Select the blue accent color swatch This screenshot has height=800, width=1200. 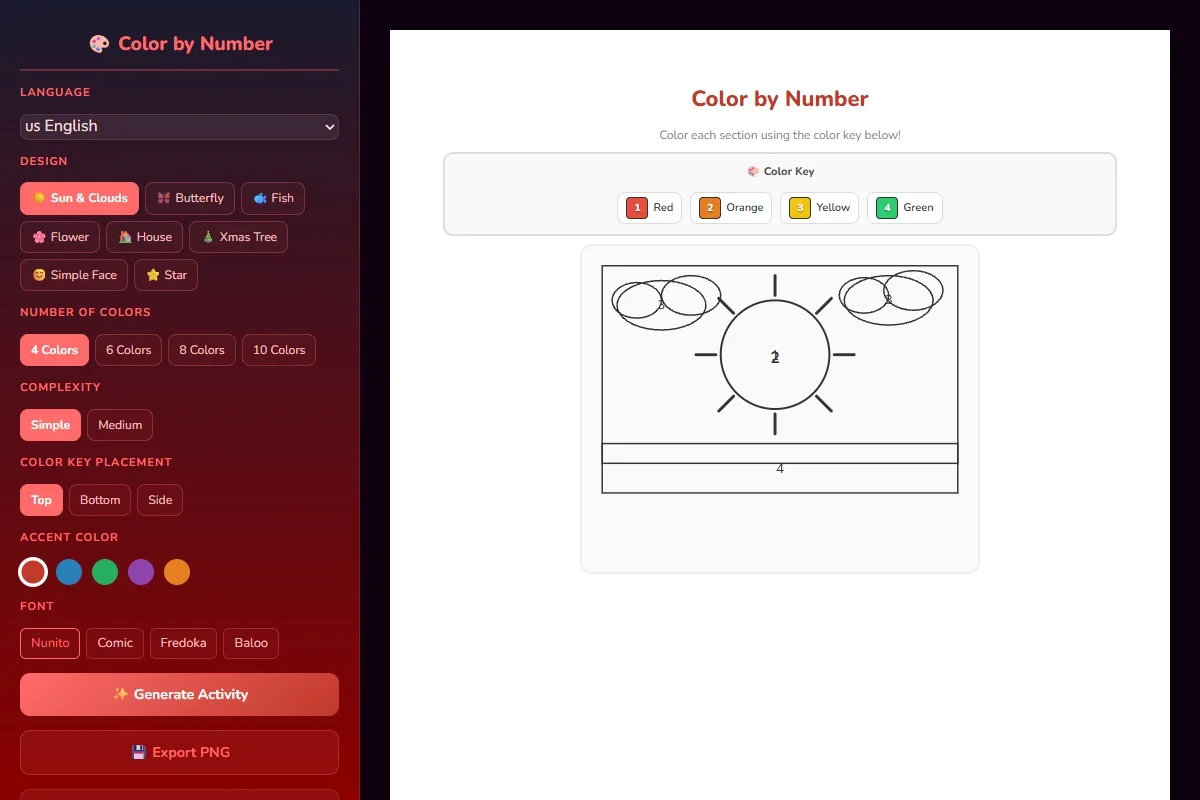pos(69,572)
